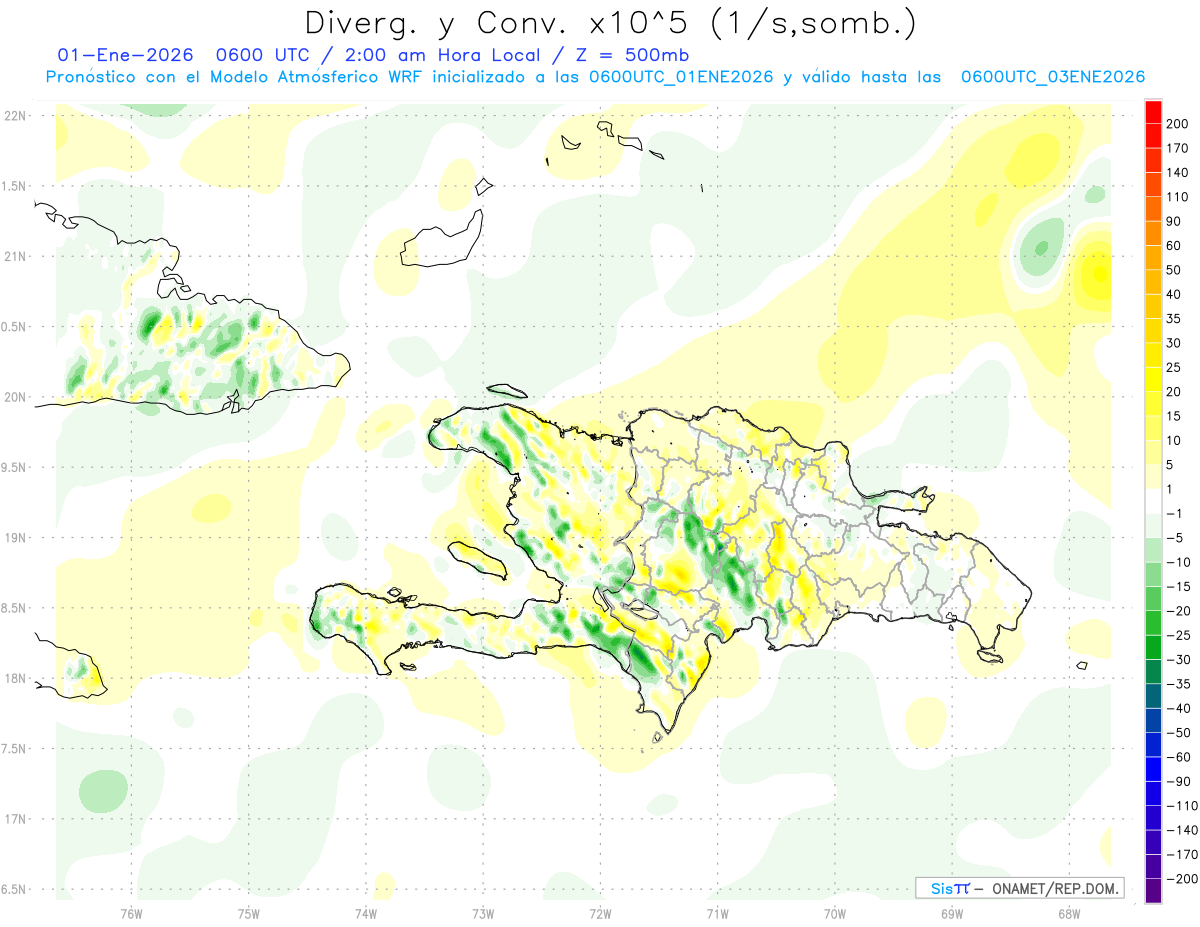This screenshot has width=1200, height=927.
Task: Click longitude label '75W'
Action: (x=249, y=913)
